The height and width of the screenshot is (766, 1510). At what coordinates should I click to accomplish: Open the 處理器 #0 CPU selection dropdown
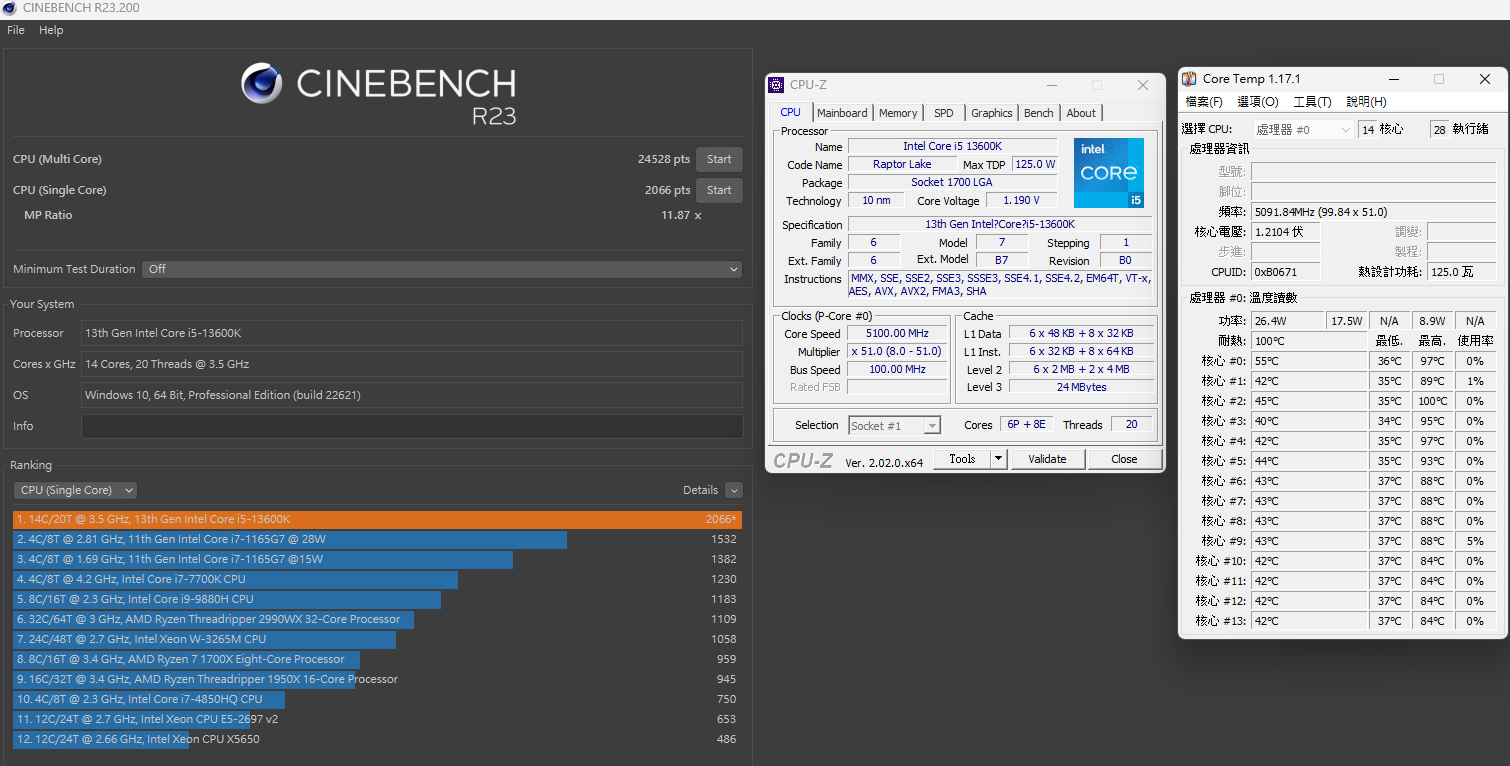(1302, 130)
